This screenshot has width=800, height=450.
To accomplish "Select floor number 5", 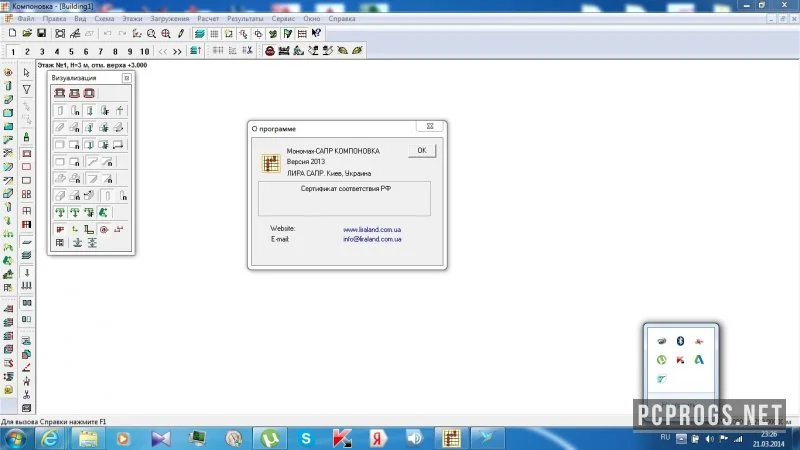I will [x=71, y=52].
